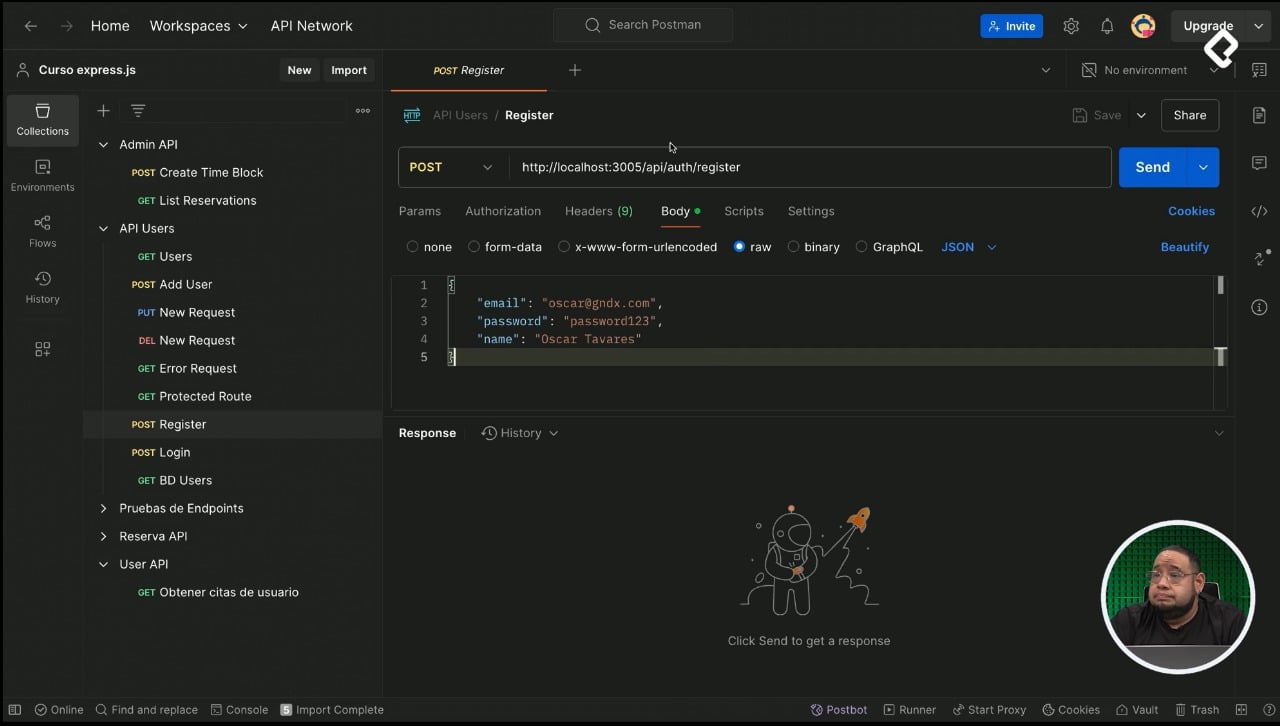The width and height of the screenshot is (1280, 726).
Task: Switch to the Scripts tab
Action: tap(744, 211)
